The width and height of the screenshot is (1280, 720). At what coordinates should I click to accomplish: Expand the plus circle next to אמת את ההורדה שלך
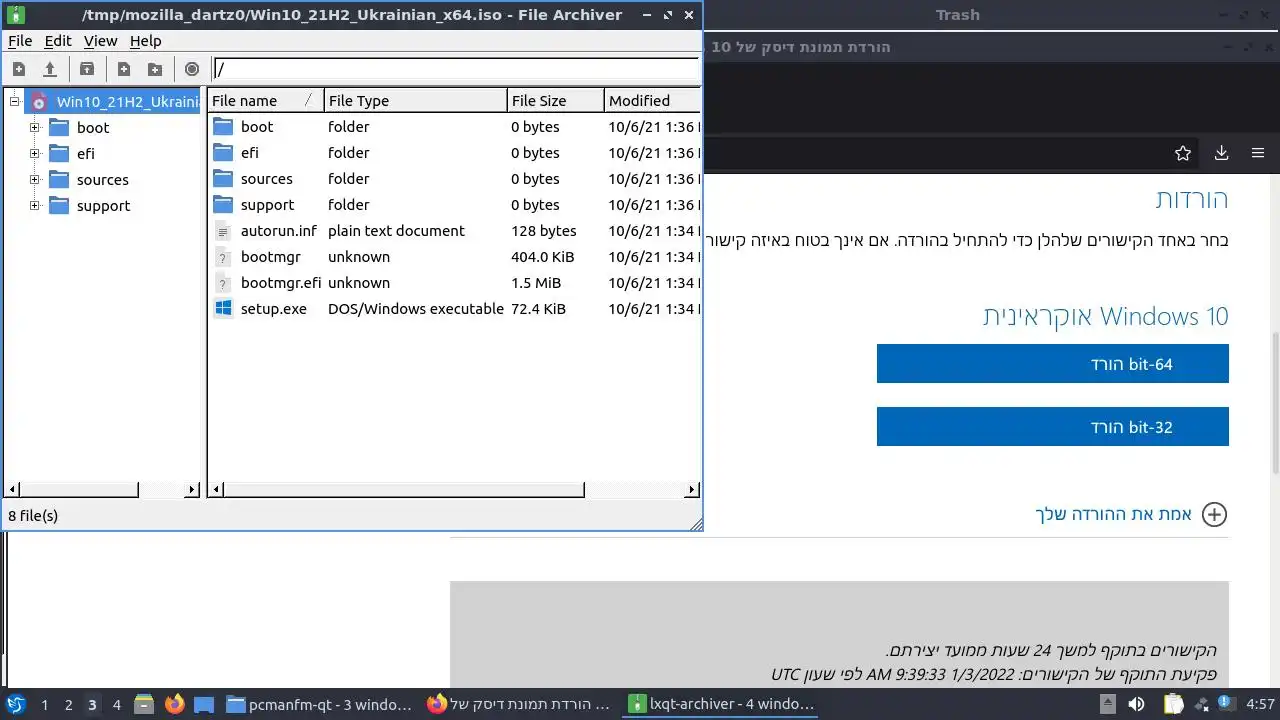pyautogui.click(x=1214, y=514)
